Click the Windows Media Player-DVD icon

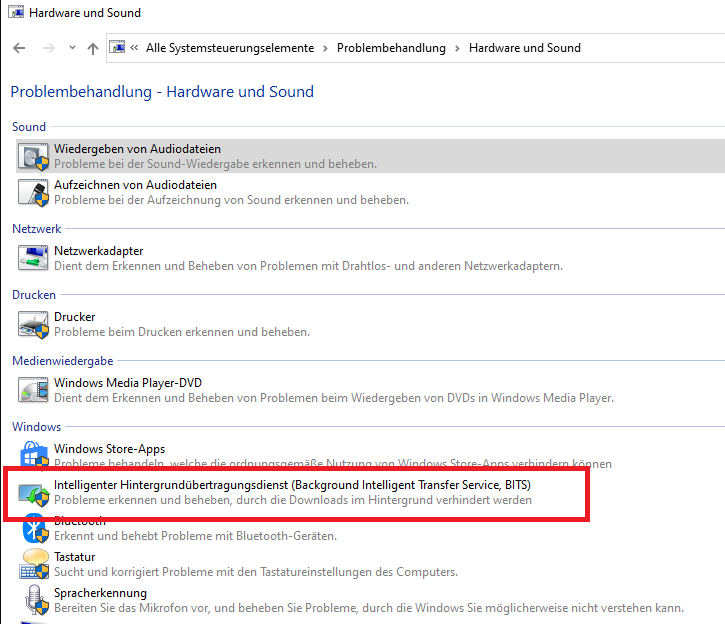(x=33, y=390)
